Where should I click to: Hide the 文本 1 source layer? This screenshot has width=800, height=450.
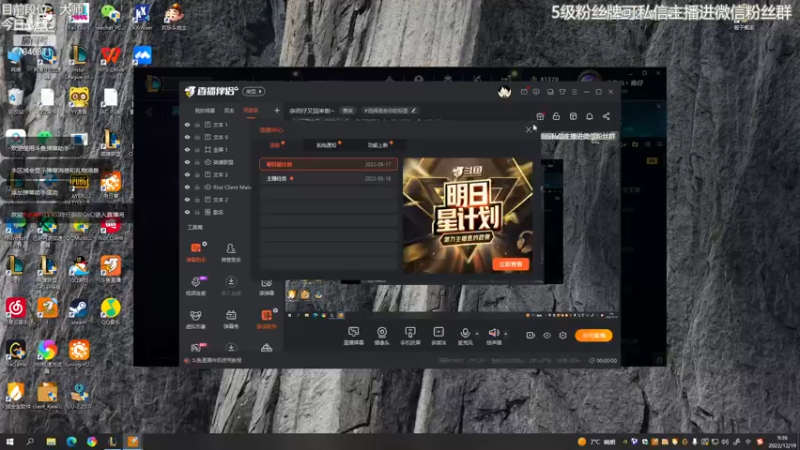pyautogui.click(x=187, y=124)
